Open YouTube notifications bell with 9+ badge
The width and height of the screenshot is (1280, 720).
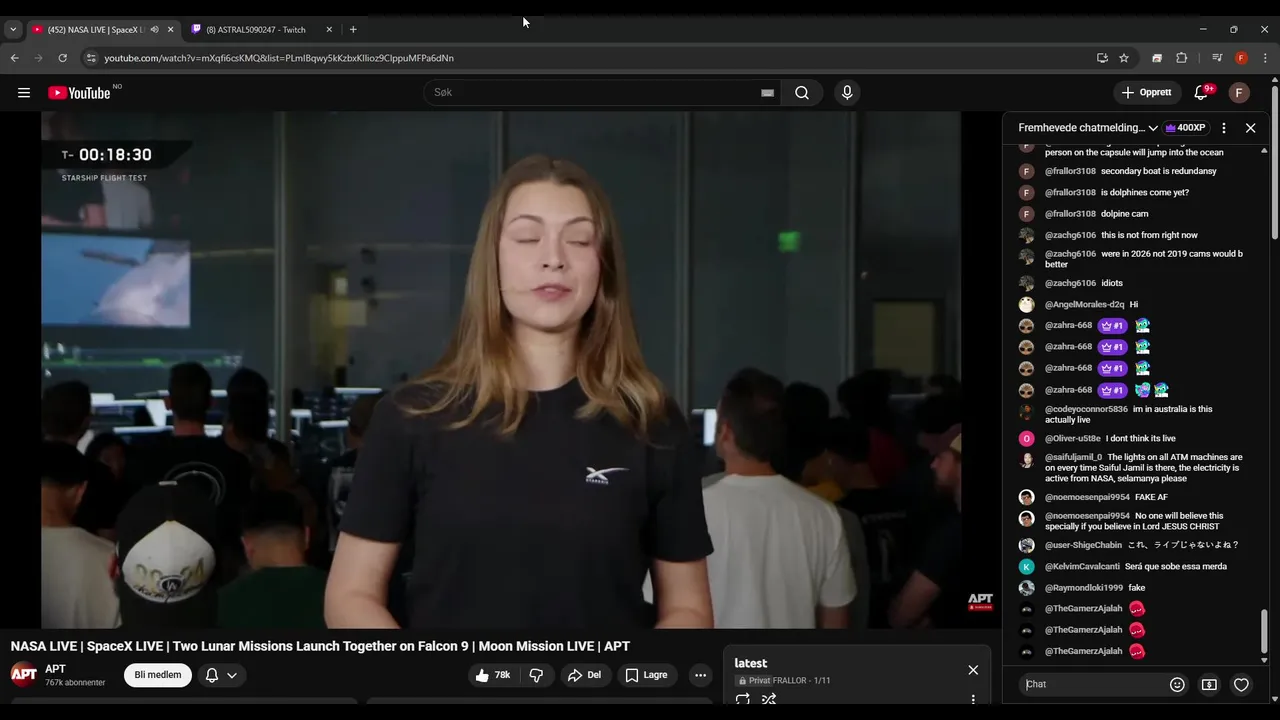tap(1202, 93)
